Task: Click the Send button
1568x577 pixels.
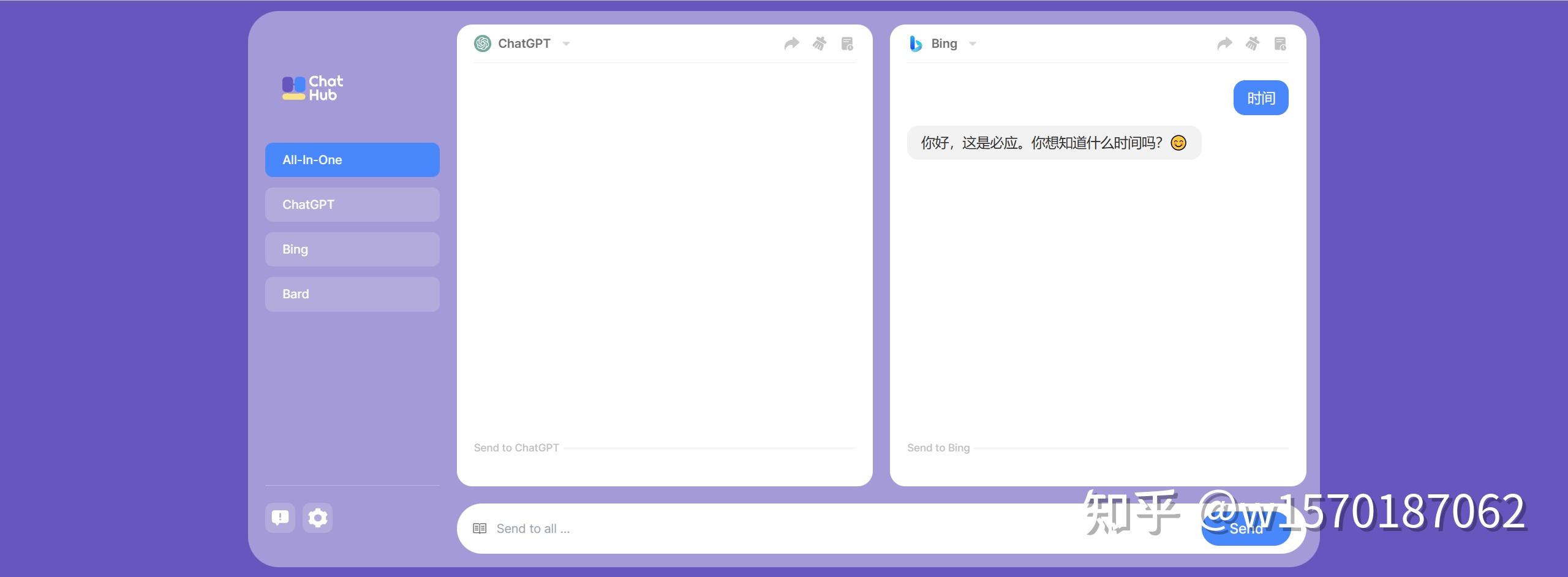Action: tap(1246, 528)
